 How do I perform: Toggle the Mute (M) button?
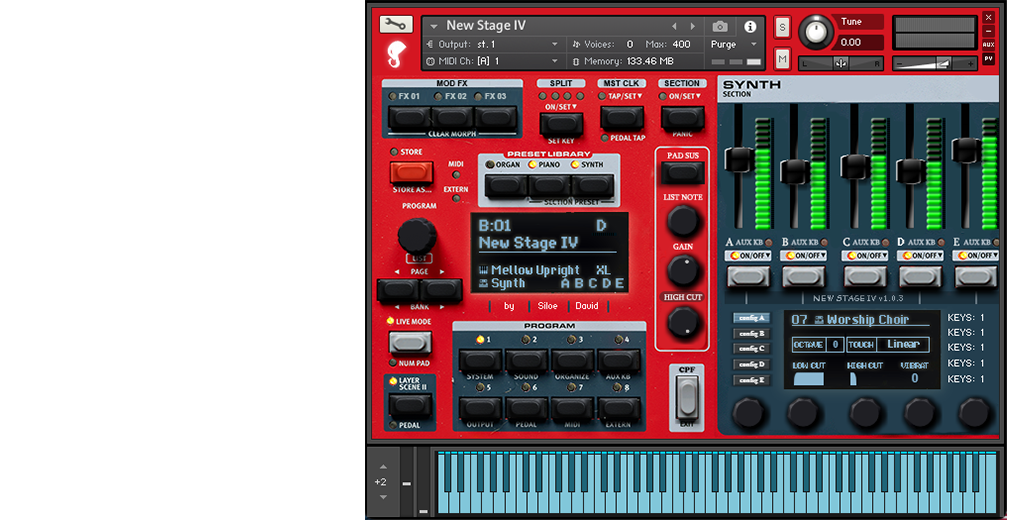[x=782, y=60]
